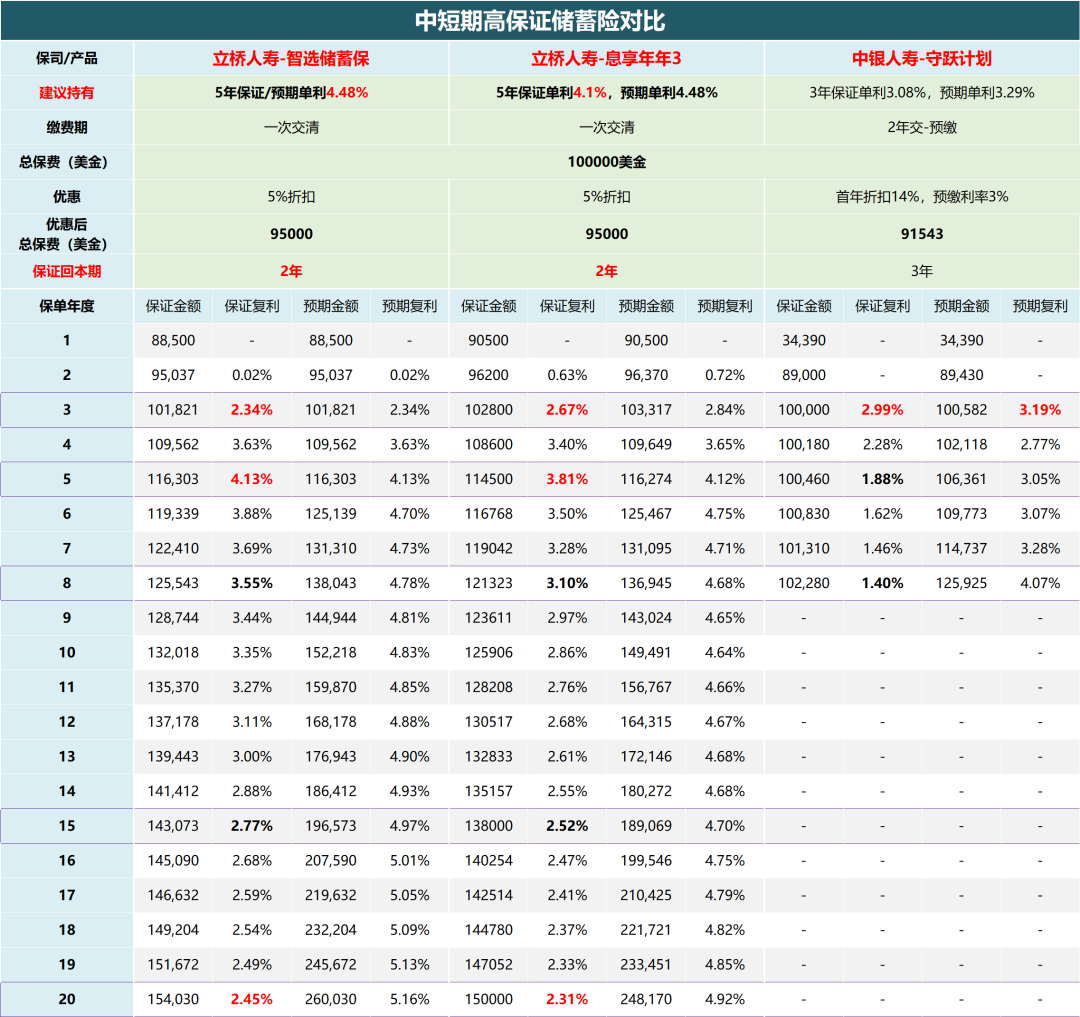This screenshot has width=1080, height=1017.
Task: Select the 260,030 expected amount cell
Action: [331, 999]
